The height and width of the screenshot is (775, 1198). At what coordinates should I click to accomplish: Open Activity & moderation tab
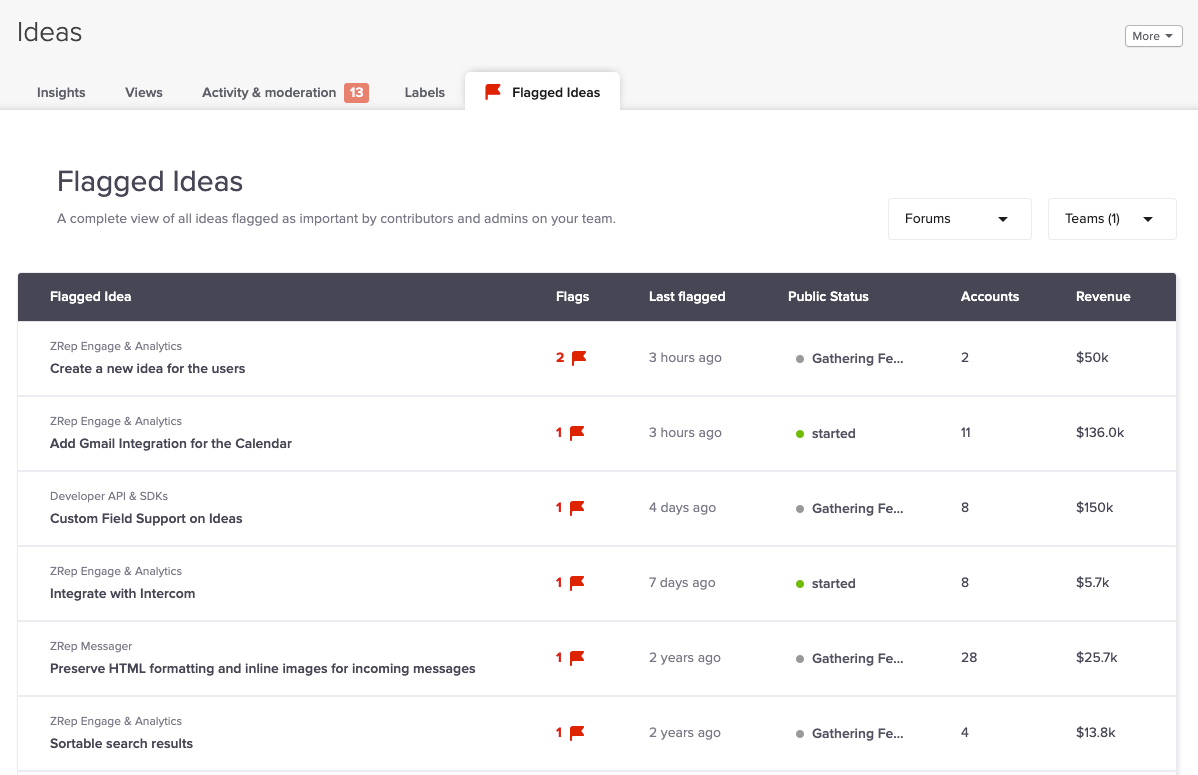269,92
